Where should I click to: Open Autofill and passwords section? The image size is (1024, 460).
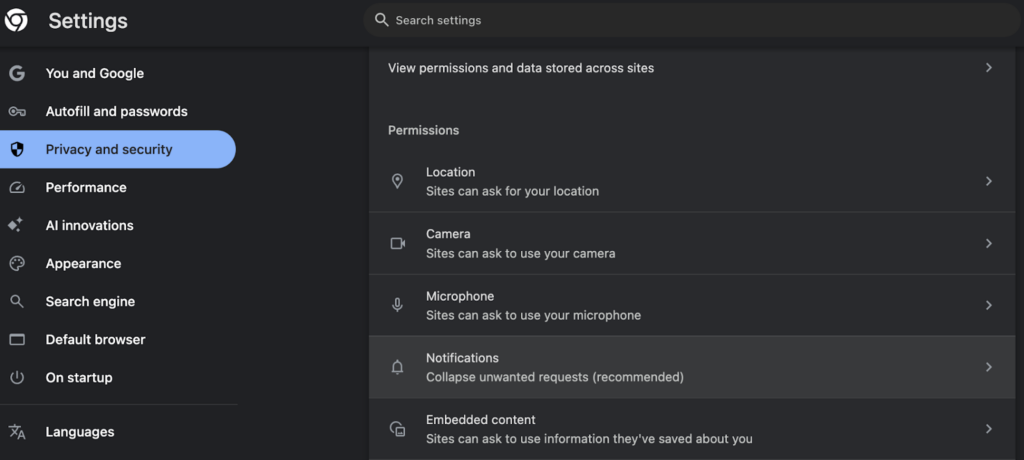tap(118, 112)
